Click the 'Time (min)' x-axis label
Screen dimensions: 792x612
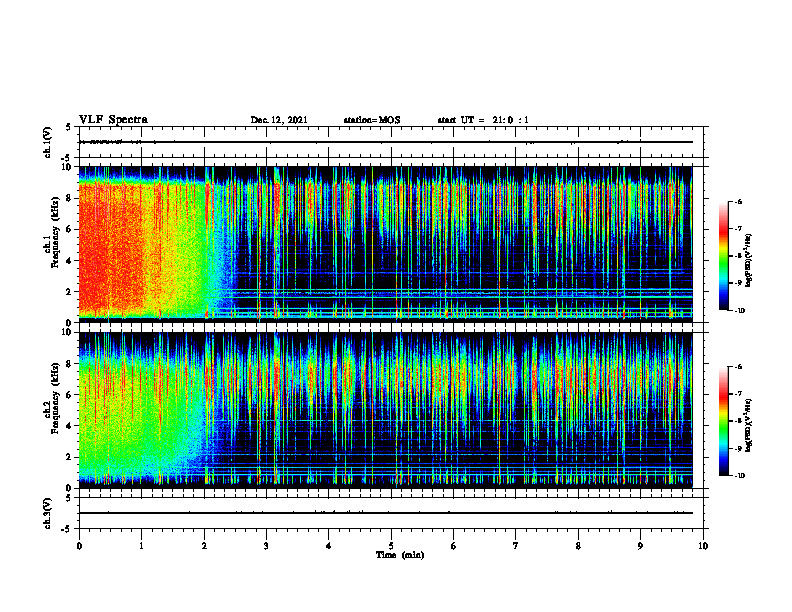400,555
